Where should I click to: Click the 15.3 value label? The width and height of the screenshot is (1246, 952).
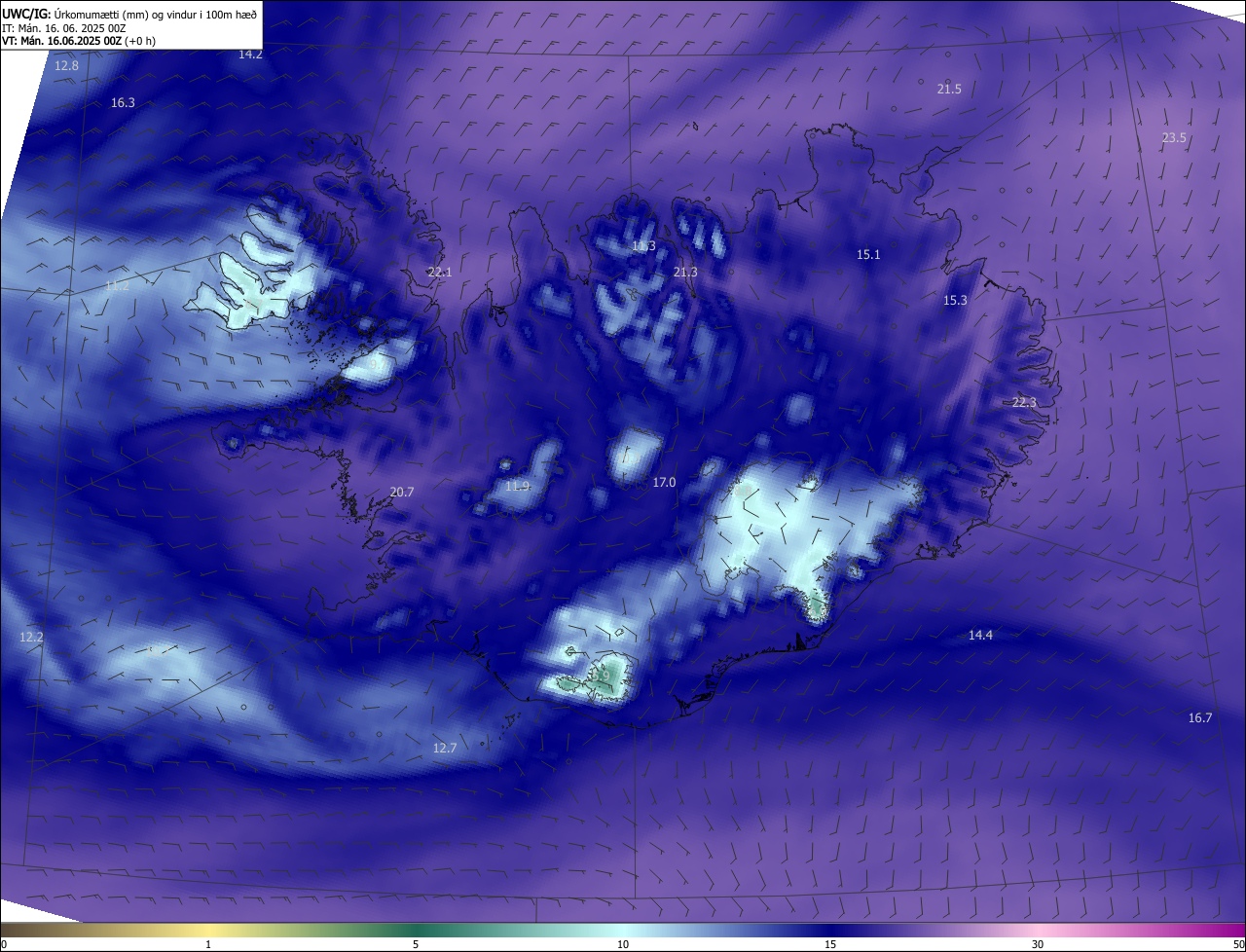955,300
